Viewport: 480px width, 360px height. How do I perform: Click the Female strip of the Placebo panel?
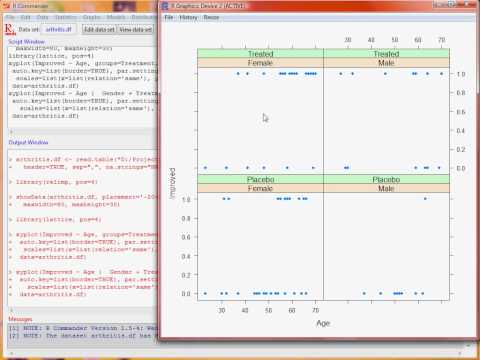pos(260,188)
